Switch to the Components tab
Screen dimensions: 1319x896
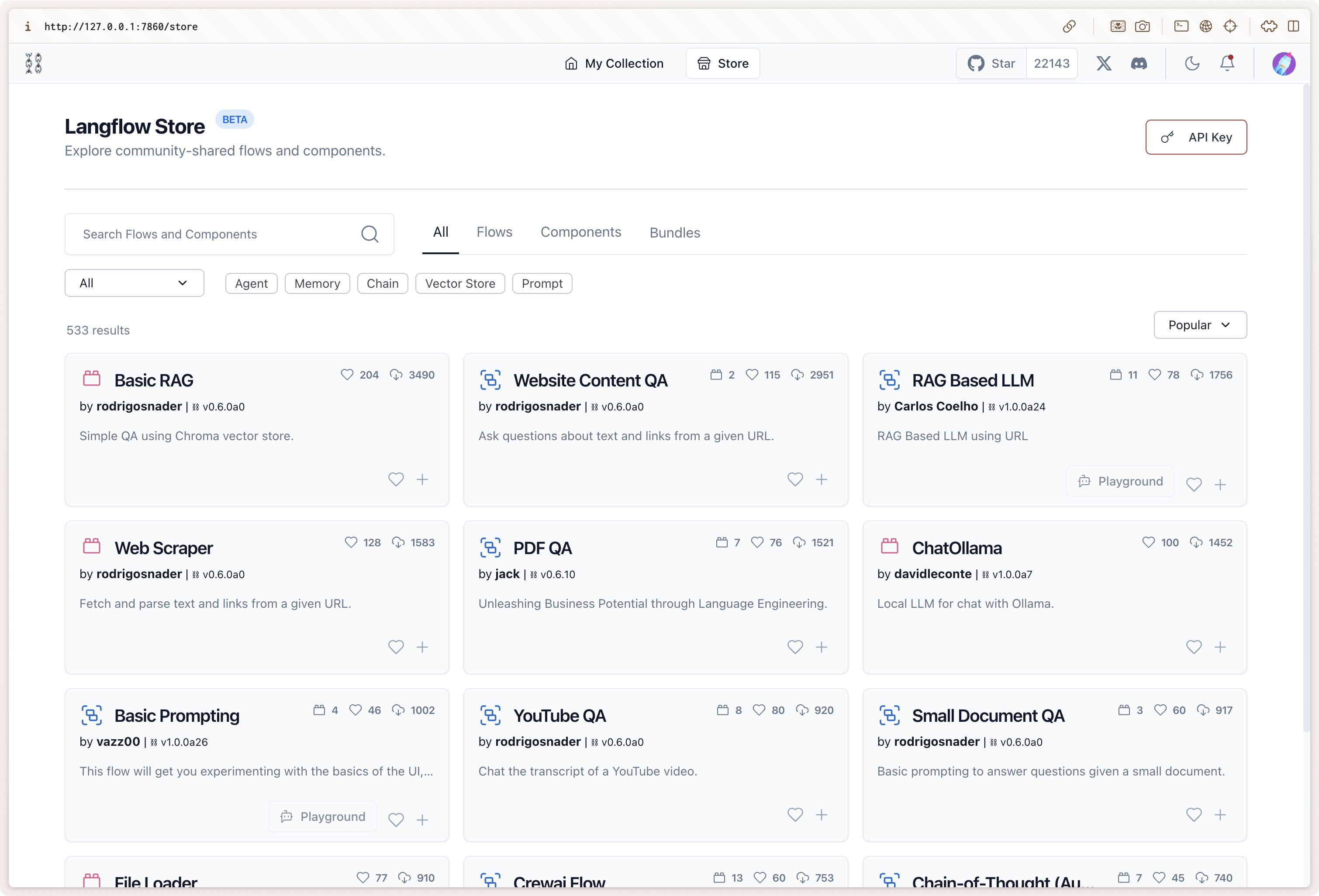(580, 232)
